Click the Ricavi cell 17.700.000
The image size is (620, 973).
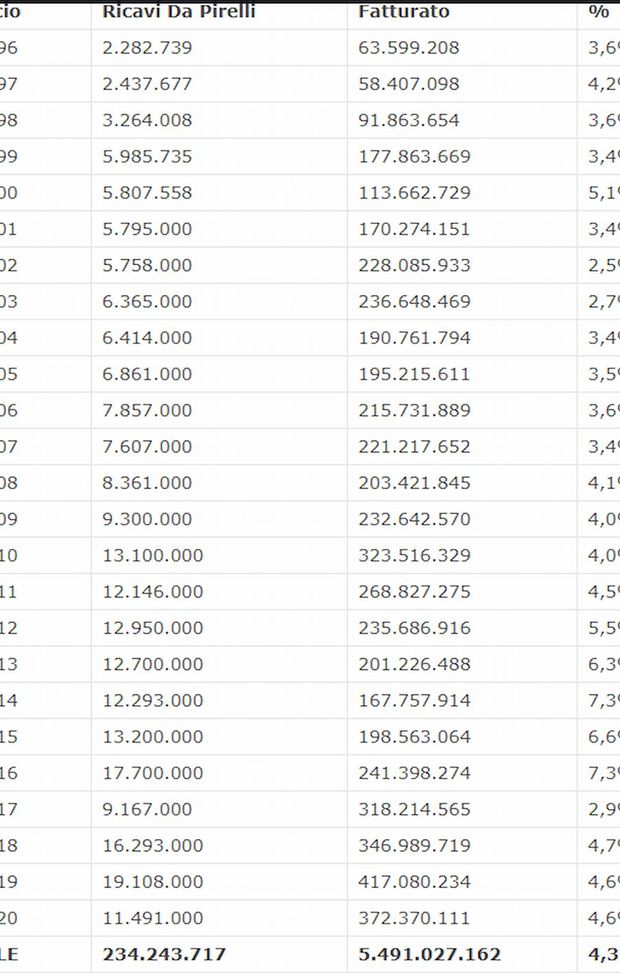152,773
